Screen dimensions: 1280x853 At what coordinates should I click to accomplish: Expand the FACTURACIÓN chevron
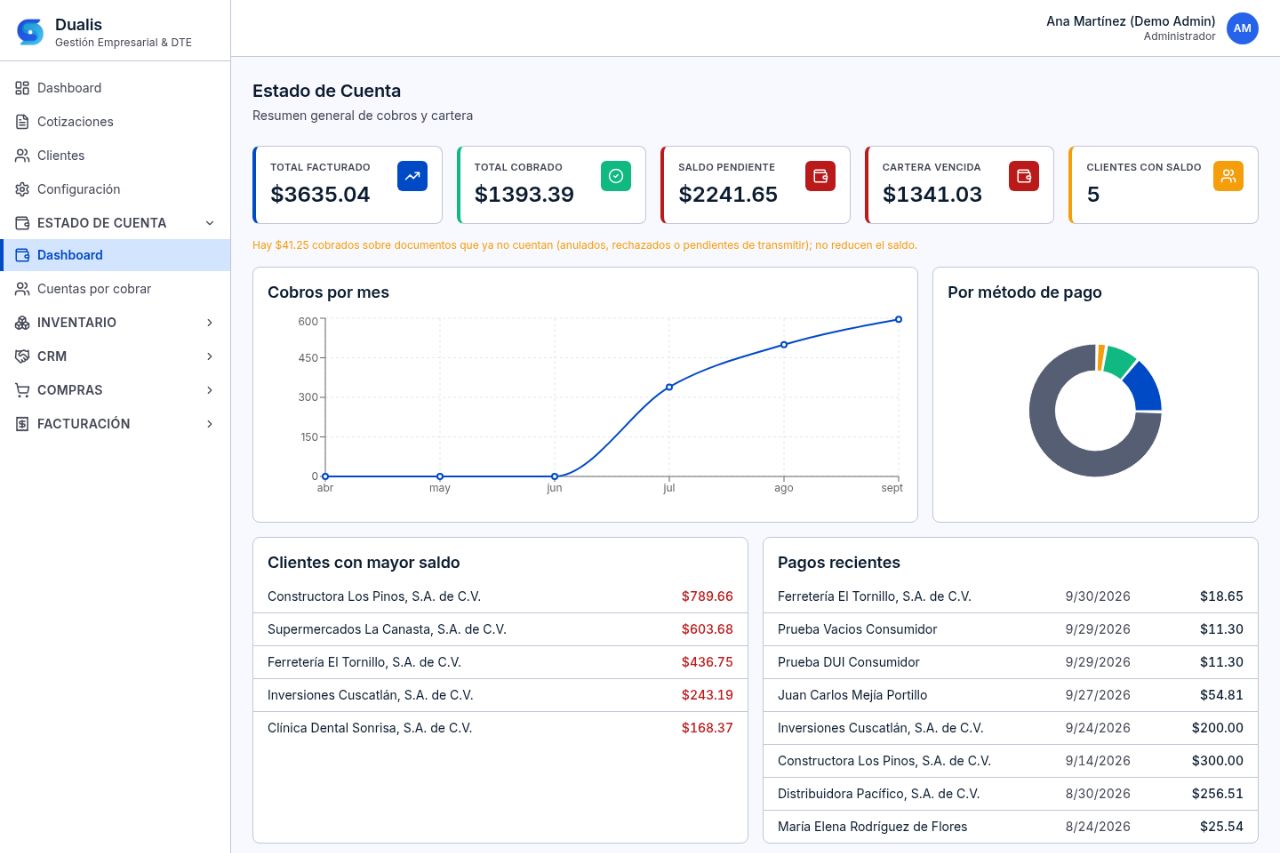[x=209, y=424]
